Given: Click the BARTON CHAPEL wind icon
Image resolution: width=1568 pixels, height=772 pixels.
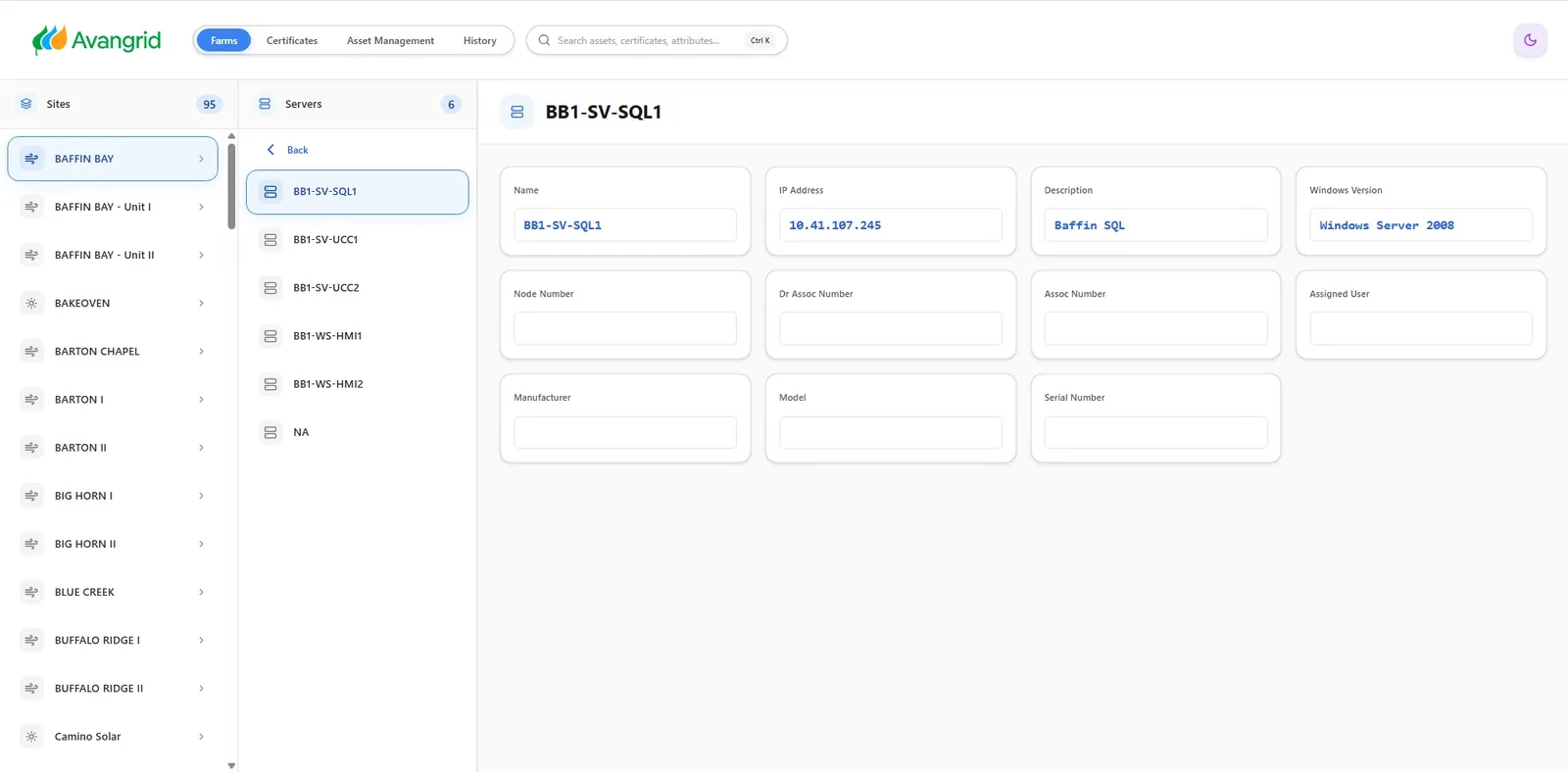Looking at the screenshot, I should coord(31,352).
